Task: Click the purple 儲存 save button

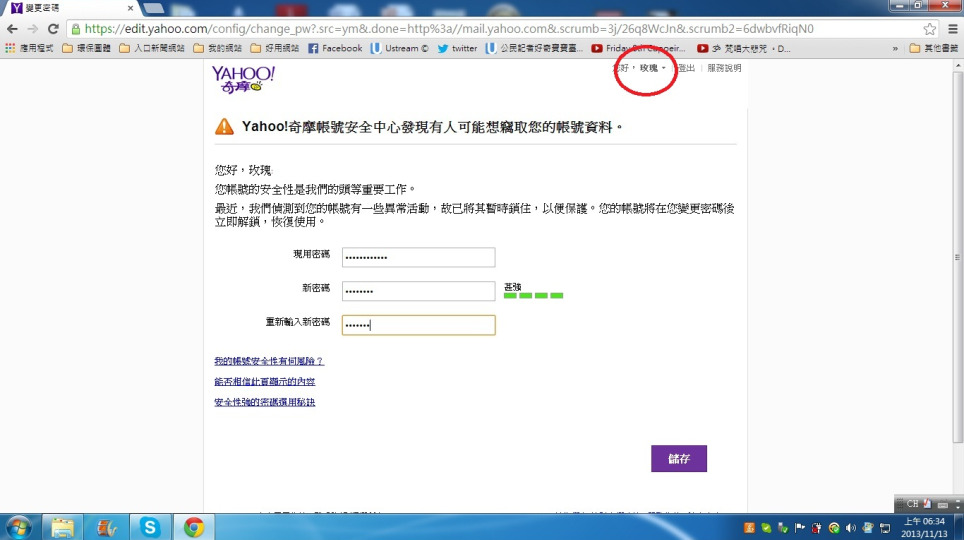Action: pos(678,459)
